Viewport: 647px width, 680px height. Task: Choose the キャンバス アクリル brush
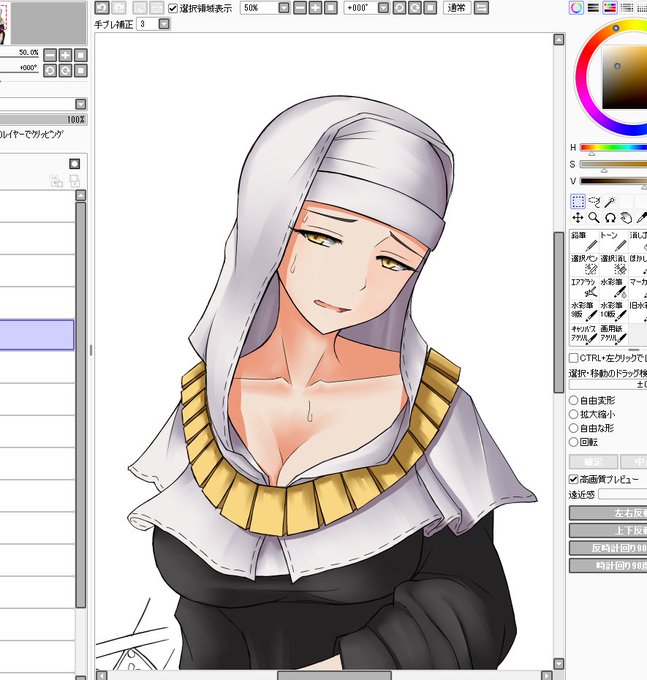click(x=584, y=335)
